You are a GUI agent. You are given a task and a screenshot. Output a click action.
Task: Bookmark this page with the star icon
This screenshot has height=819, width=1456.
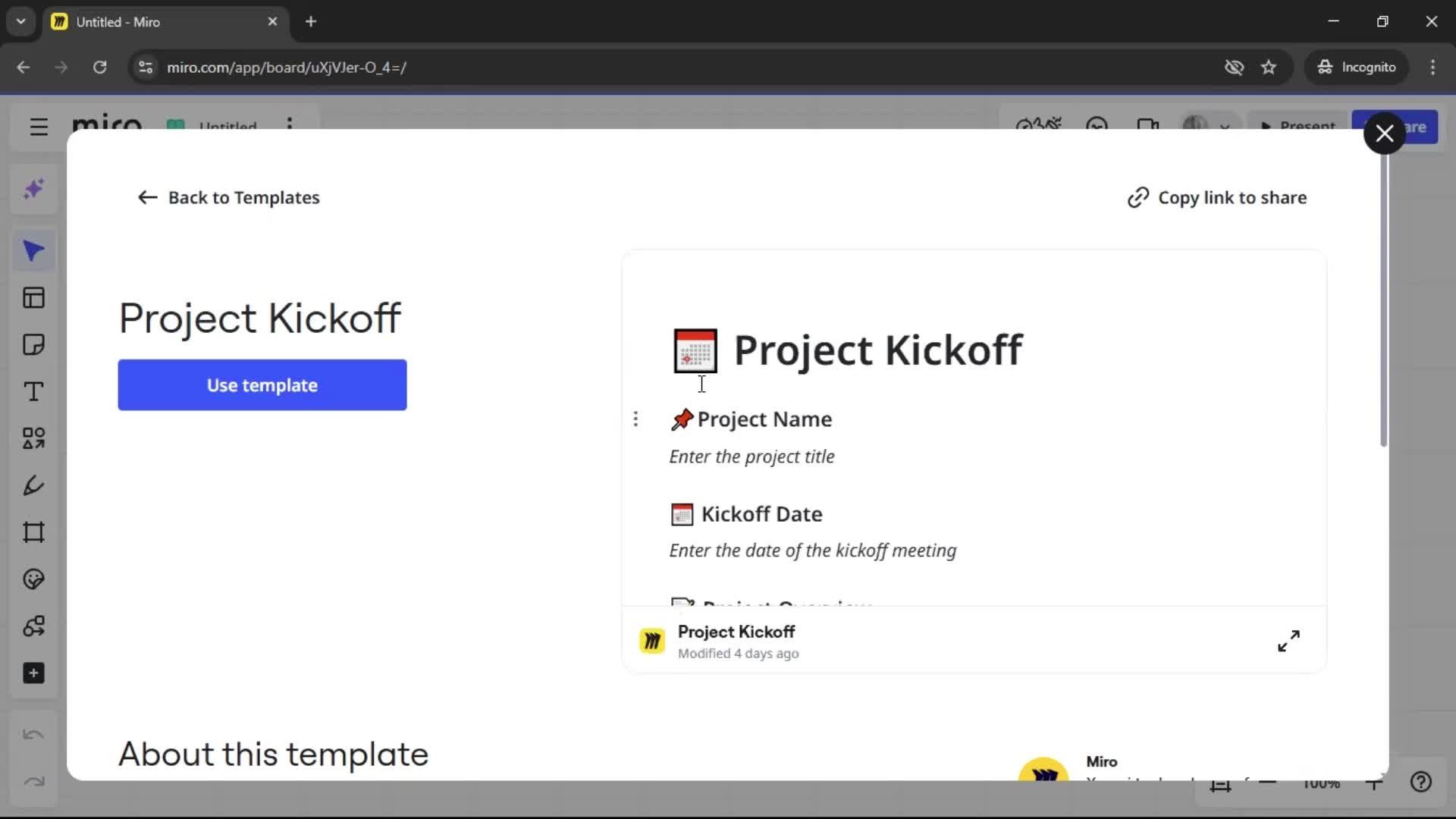[x=1269, y=67]
